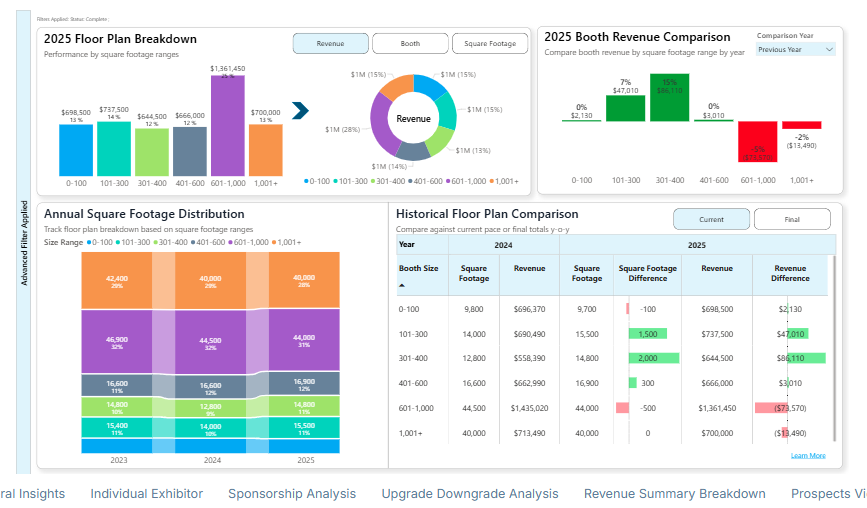Click the Booth Size sort arrow
Image resolution: width=867 pixels, height=508 pixels.
pyautogui.click(x=403, y=285)
